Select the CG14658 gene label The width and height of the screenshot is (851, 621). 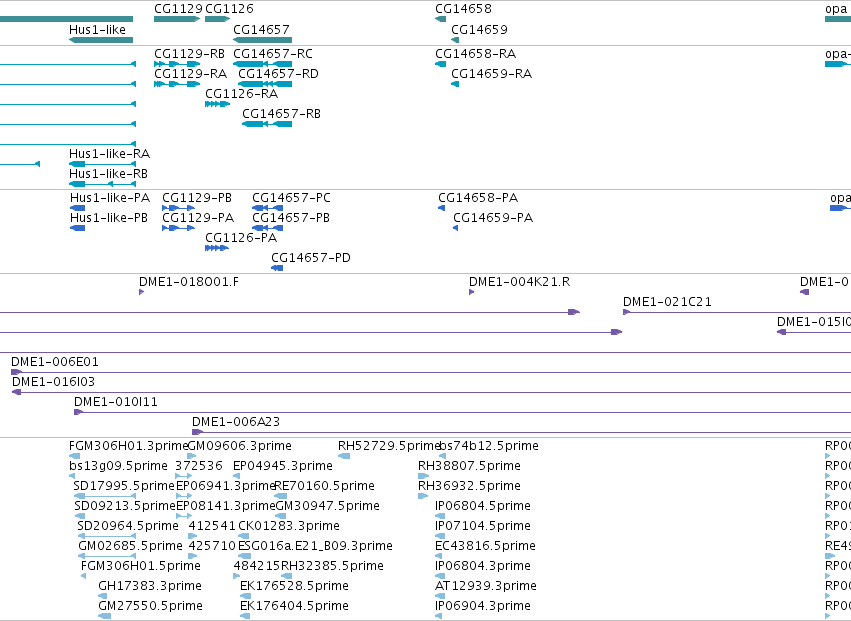pyautogui.click(x=463, y=9)
